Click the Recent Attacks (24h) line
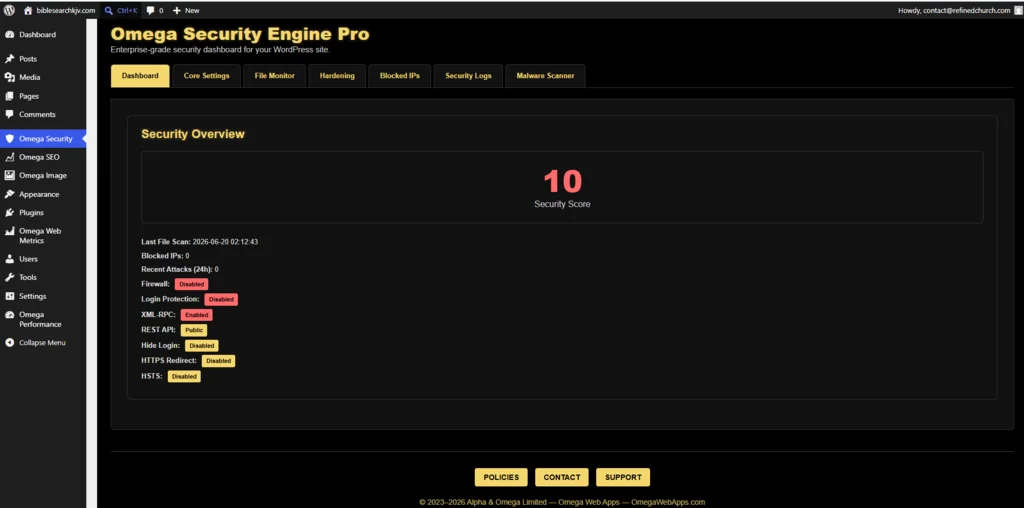The height and width of the screenshot is (508, 1024). (180, 269)
